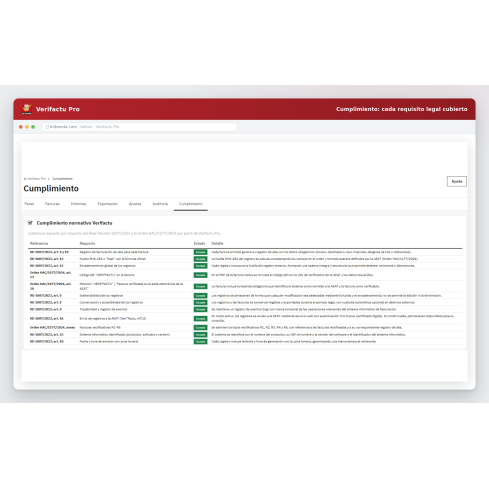The width and height of the screenshot is (489, 489).
Task: Click Cumple badge for Registro de facturación row
Action: click(x=200, y=252)
